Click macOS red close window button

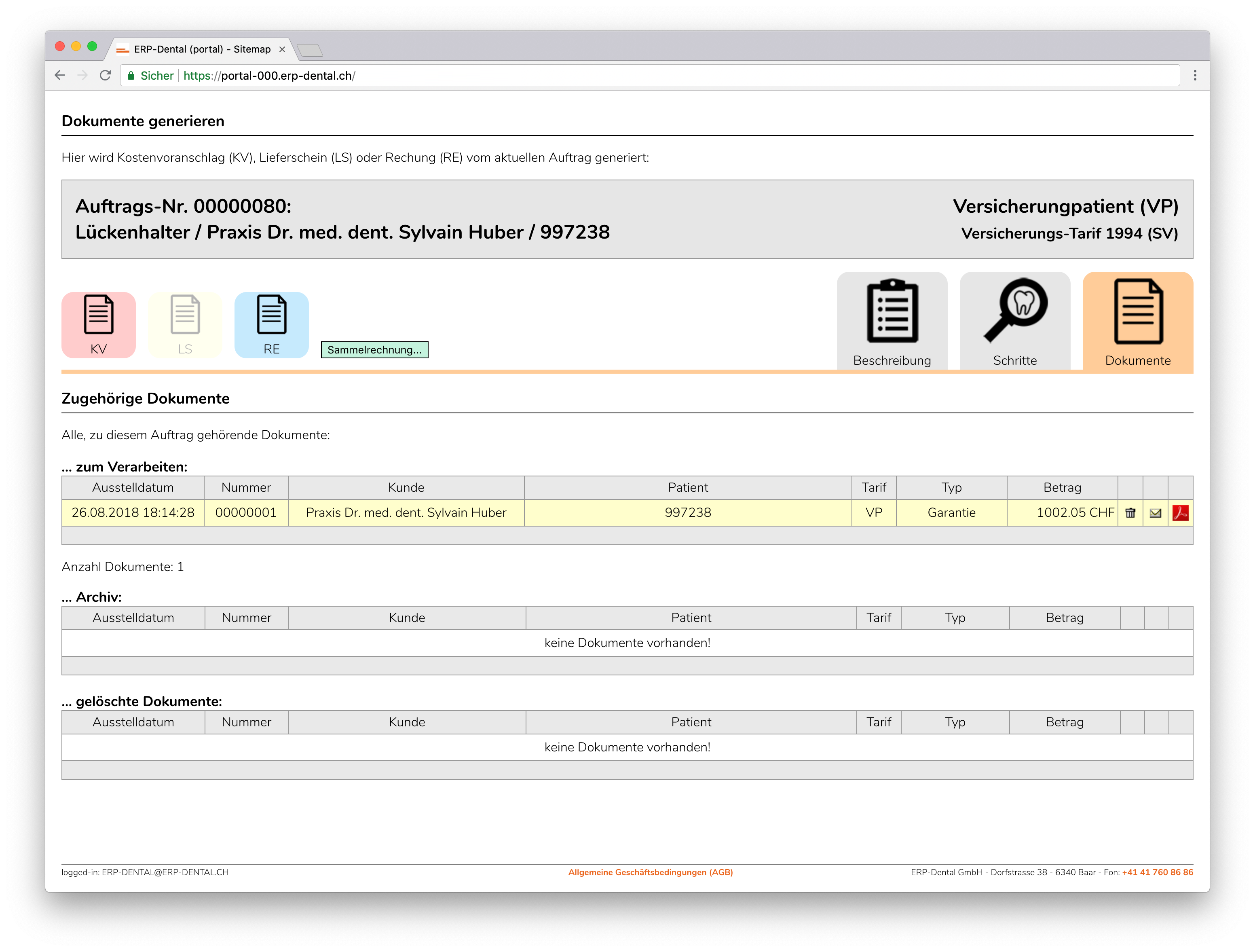pyautogui.click(x=59, y=47)
